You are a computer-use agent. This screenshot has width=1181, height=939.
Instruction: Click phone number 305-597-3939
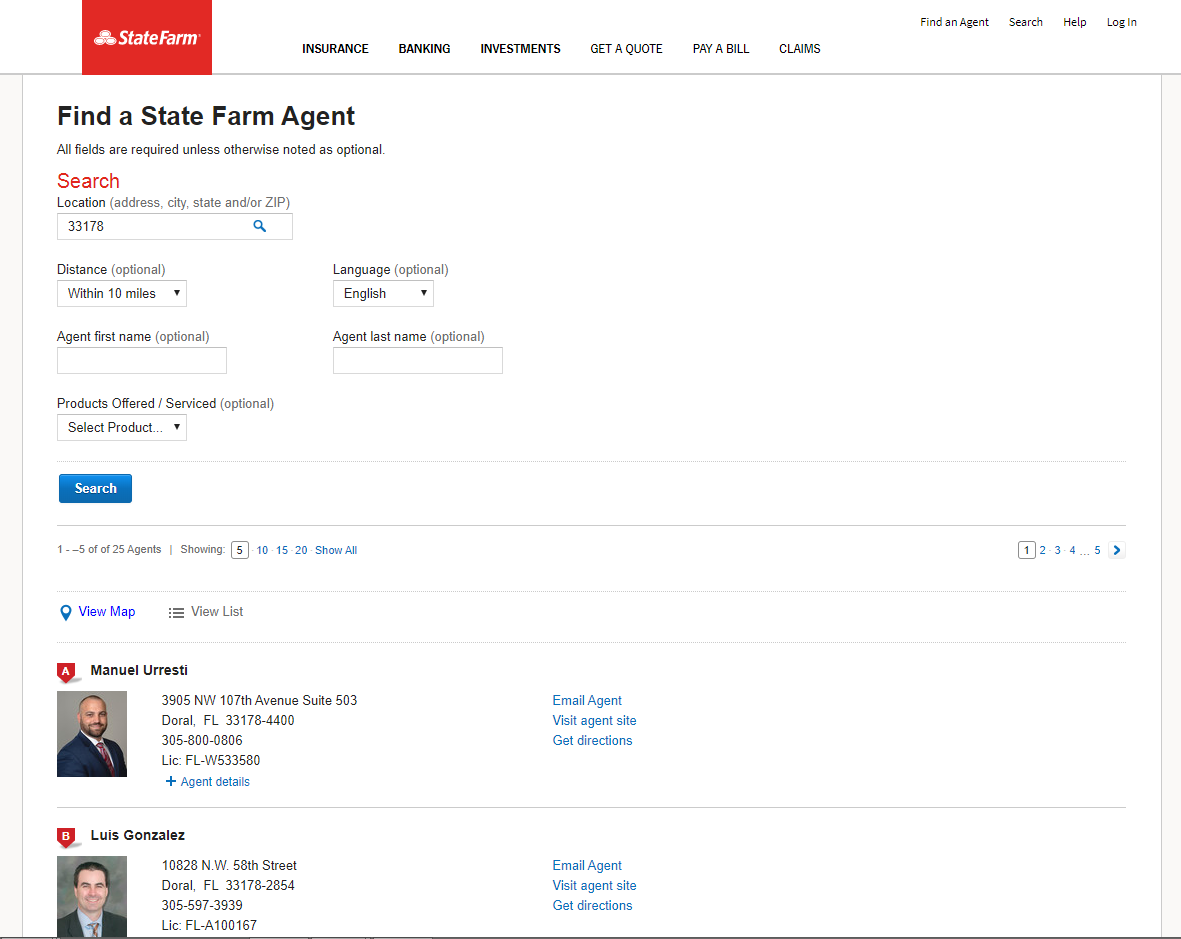click(202, 905)
